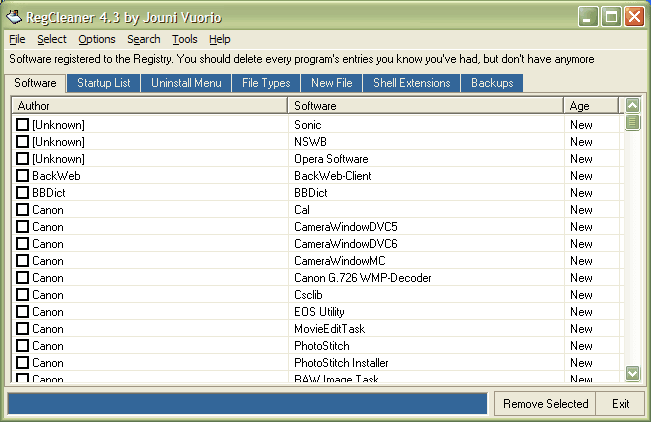Check the box for NSWB entry

tap(22, 142)
